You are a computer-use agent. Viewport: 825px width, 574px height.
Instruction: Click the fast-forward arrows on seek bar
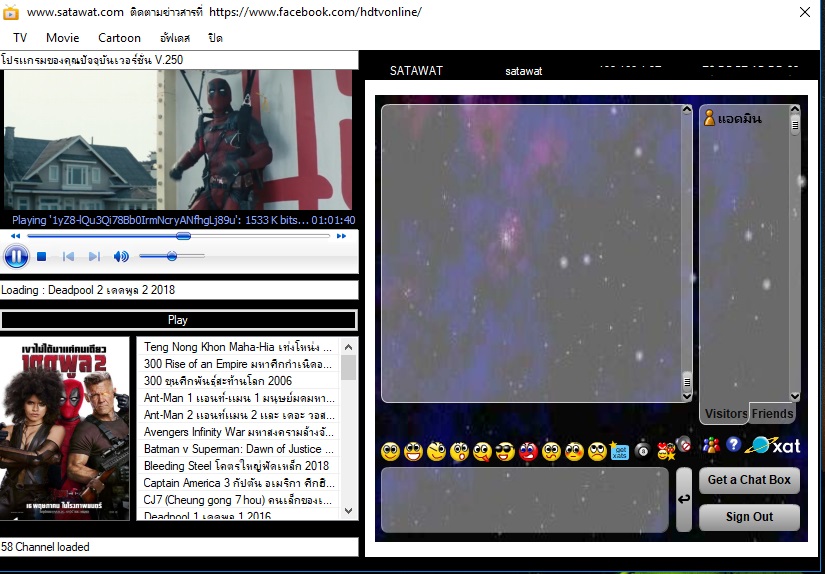pos(341,236)
